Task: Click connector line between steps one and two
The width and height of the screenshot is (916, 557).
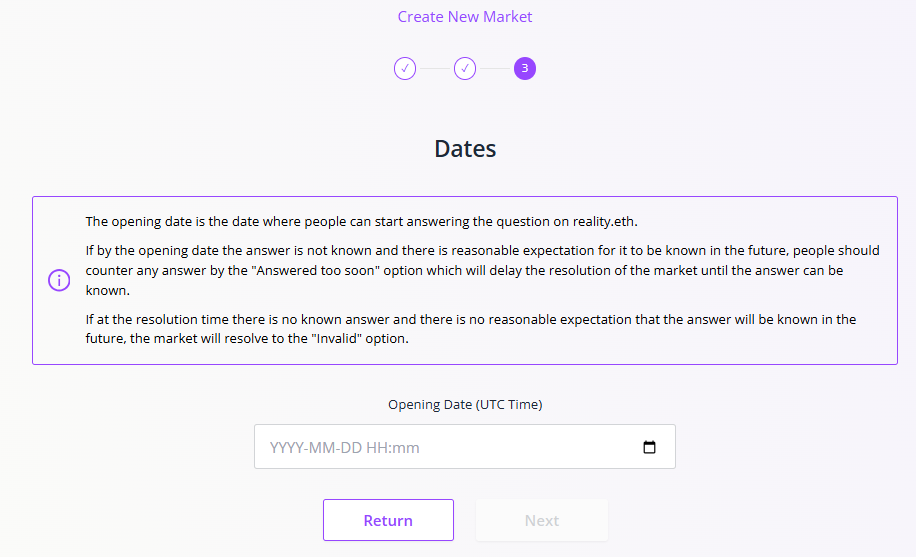Action: click(x=435, y=68)
